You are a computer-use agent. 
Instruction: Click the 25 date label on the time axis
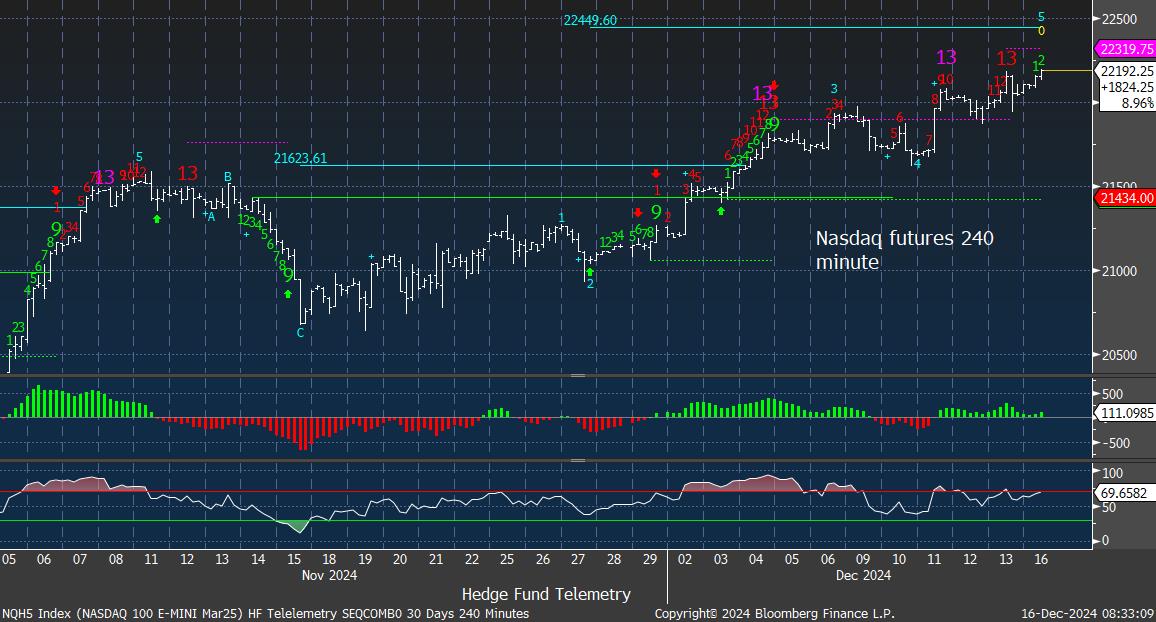[506, 559]
